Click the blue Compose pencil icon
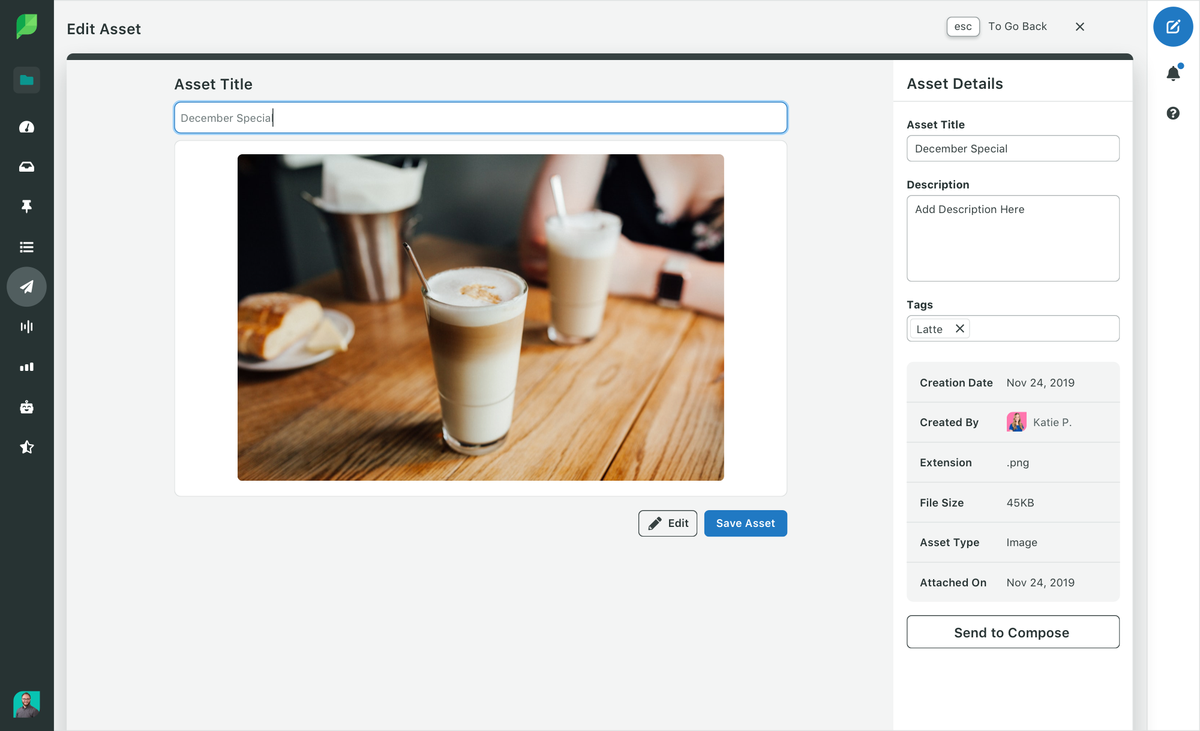 [x=1173, y=27]
